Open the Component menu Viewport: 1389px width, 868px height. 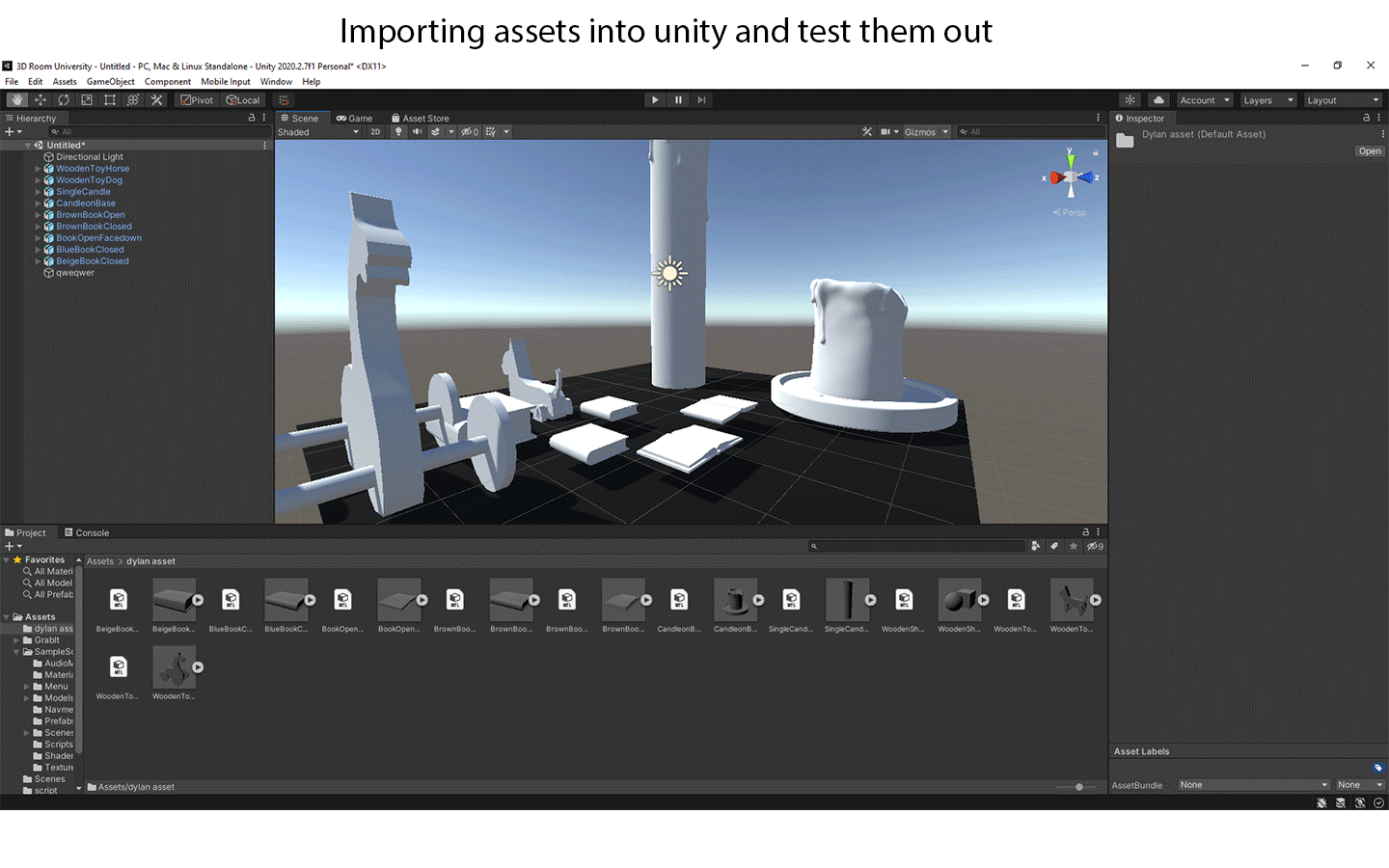click(168, 82)
